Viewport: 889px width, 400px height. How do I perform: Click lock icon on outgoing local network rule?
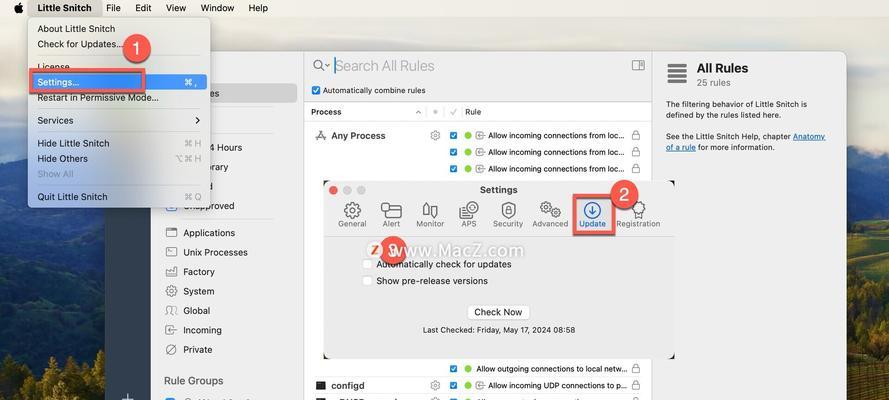tap(636, 369)
